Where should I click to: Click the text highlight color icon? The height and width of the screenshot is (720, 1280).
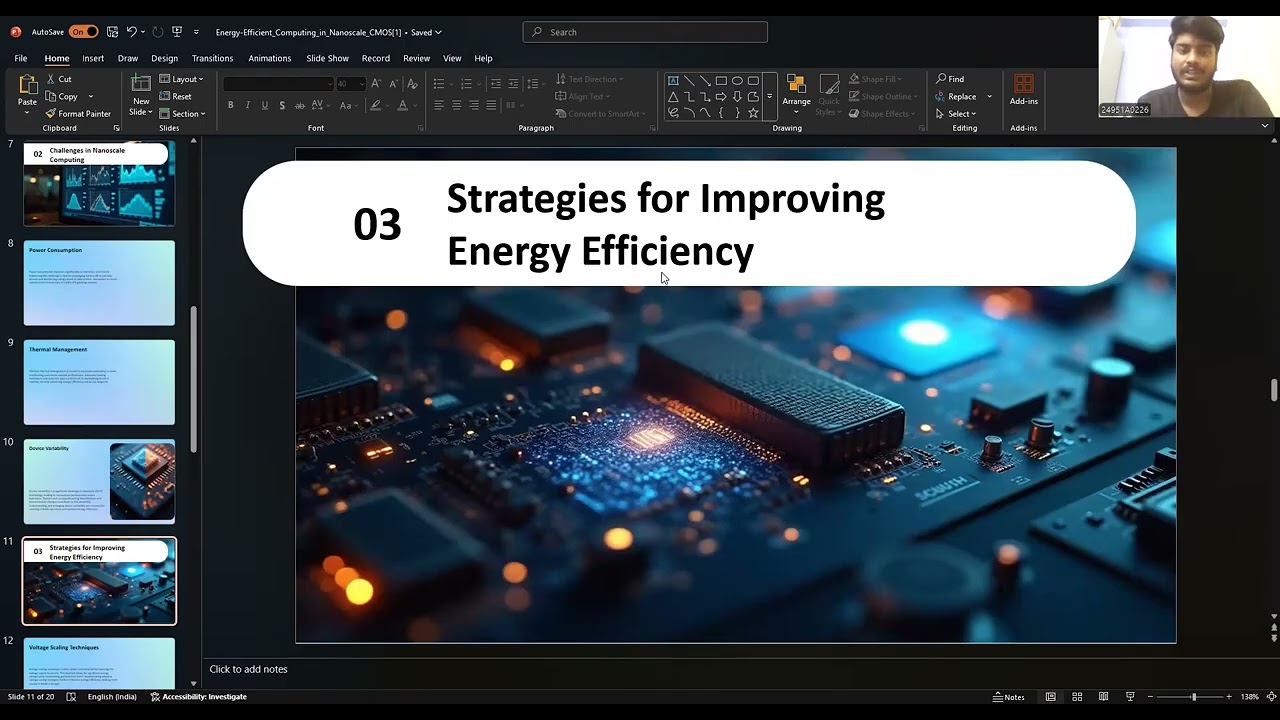pyautogui.click(x=376, y=105)
